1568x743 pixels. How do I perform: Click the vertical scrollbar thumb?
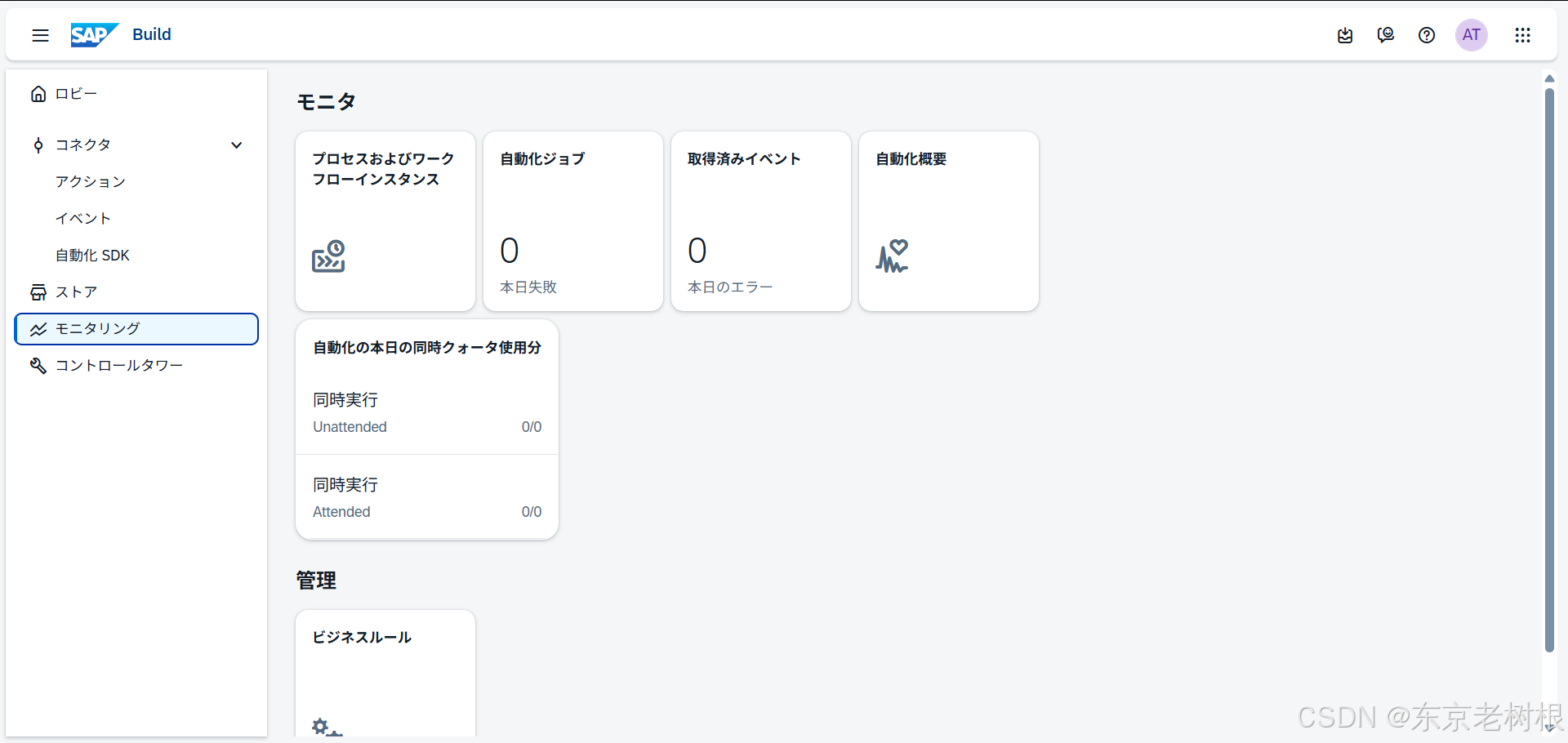coord(1549,370)
